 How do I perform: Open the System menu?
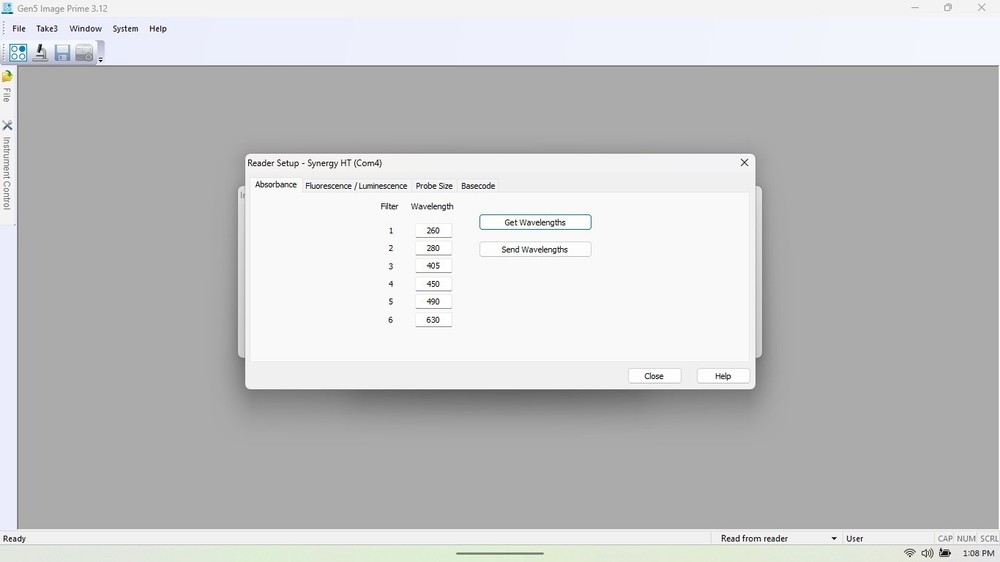[125, 29]
